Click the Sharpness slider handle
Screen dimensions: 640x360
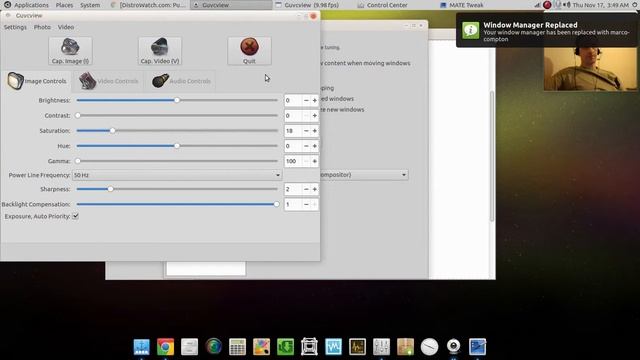point(111,189)
